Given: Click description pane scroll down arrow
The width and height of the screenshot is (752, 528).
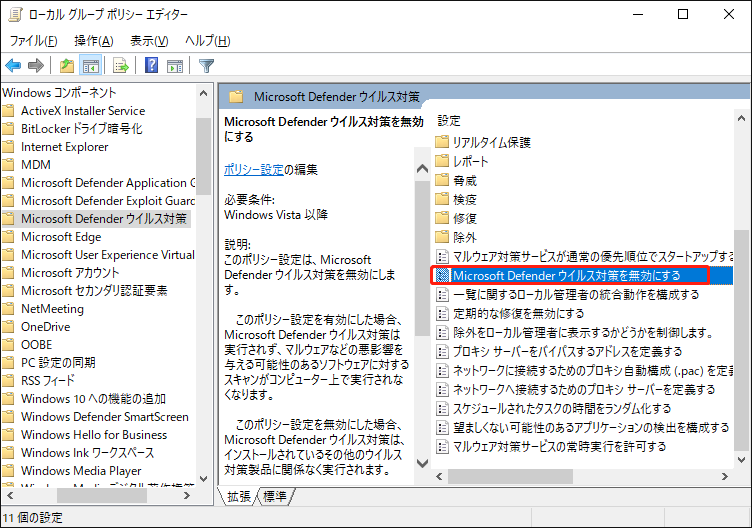Looking at the screenshot, I should (x=422, y=463).
